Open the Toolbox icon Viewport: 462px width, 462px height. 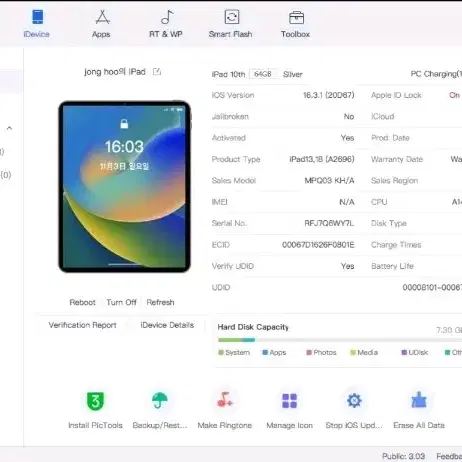(x=296, y=17)
